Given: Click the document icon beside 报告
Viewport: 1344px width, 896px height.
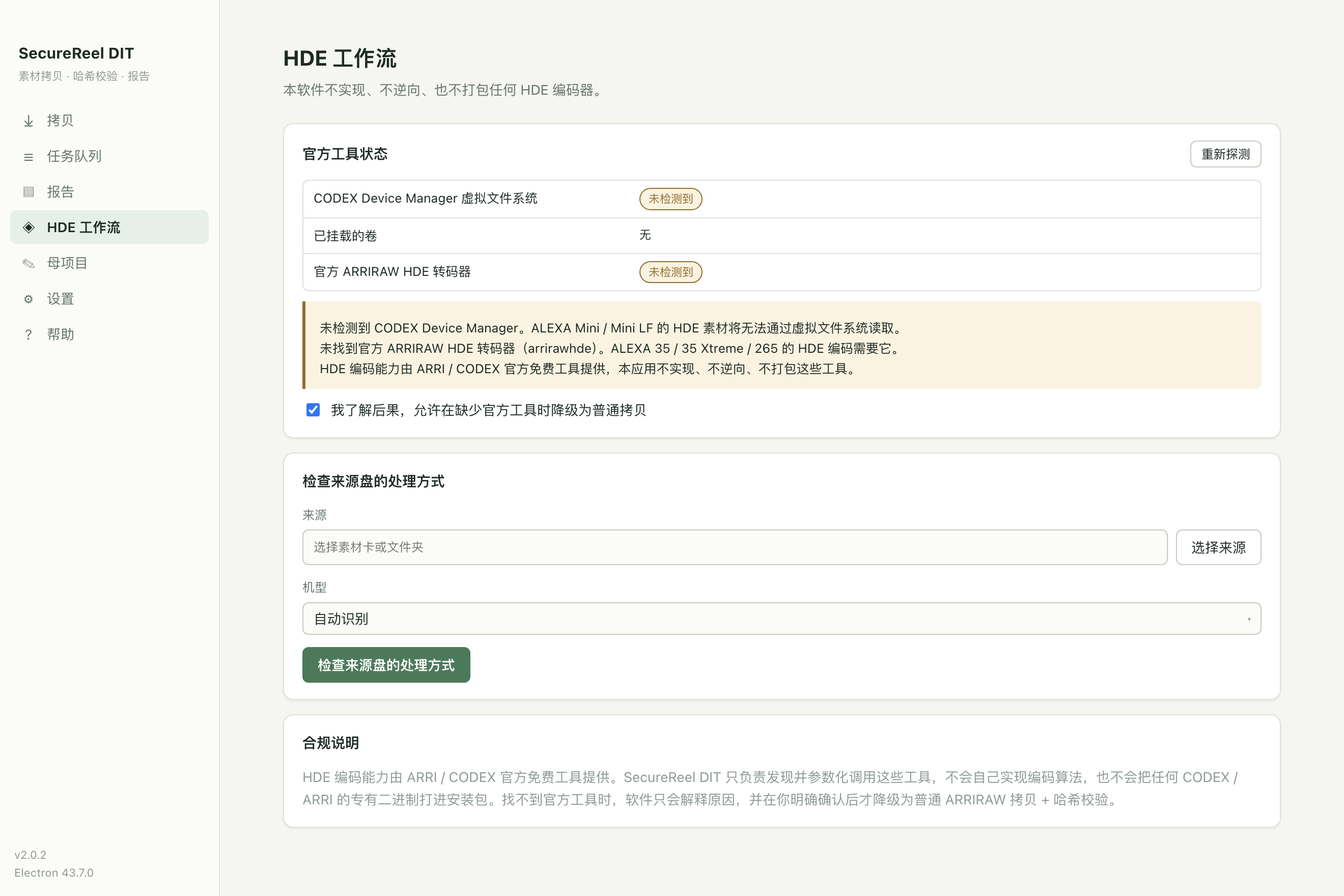Looking at the screenshot, I should coord(29,192).
